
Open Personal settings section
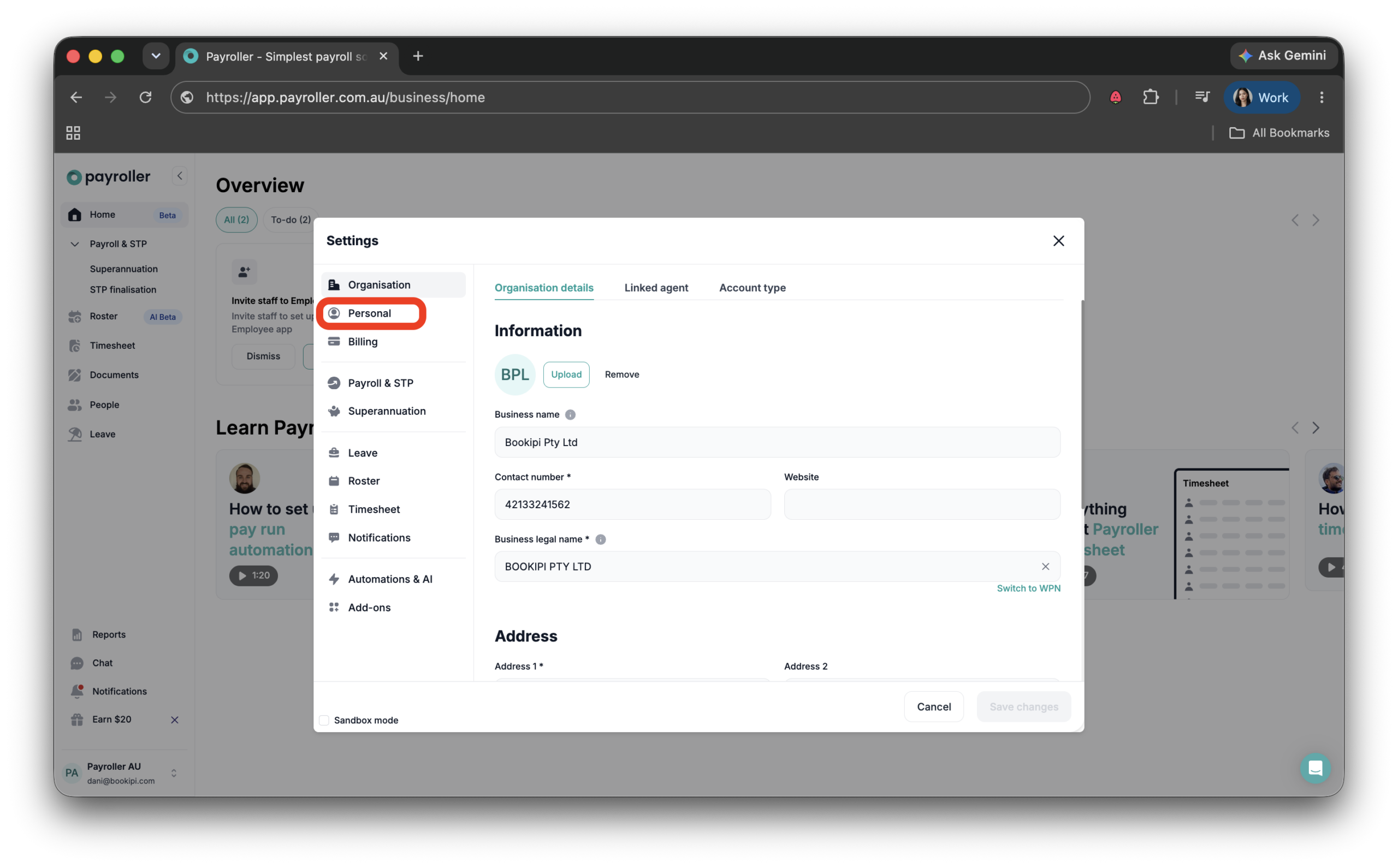coord(393,313)
